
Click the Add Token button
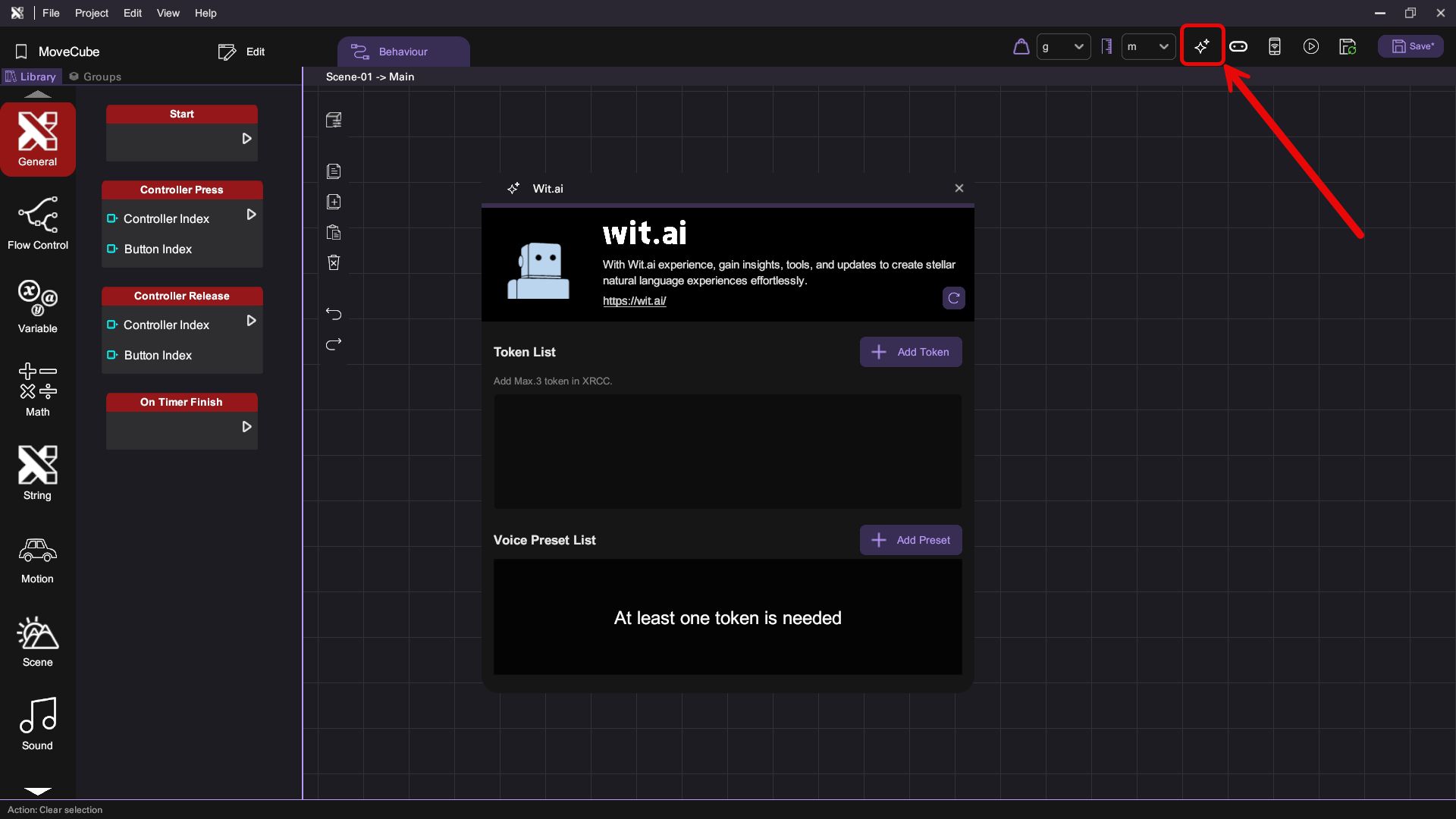click(911, 352)
